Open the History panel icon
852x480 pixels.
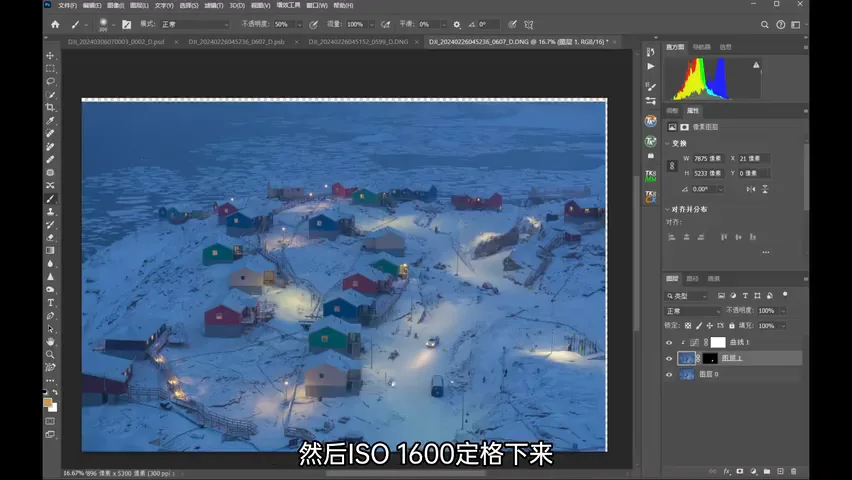point(650,52)
